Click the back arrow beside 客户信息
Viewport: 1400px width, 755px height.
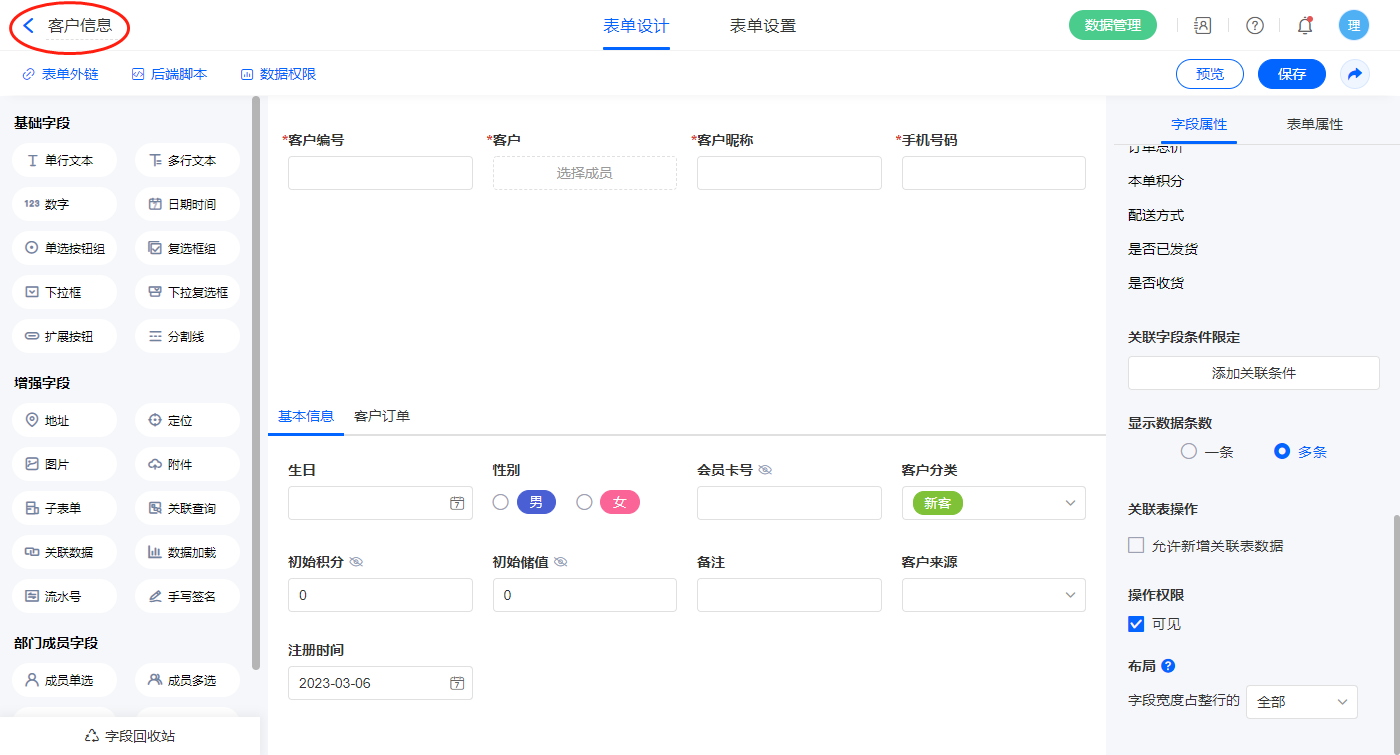point(29,26)
